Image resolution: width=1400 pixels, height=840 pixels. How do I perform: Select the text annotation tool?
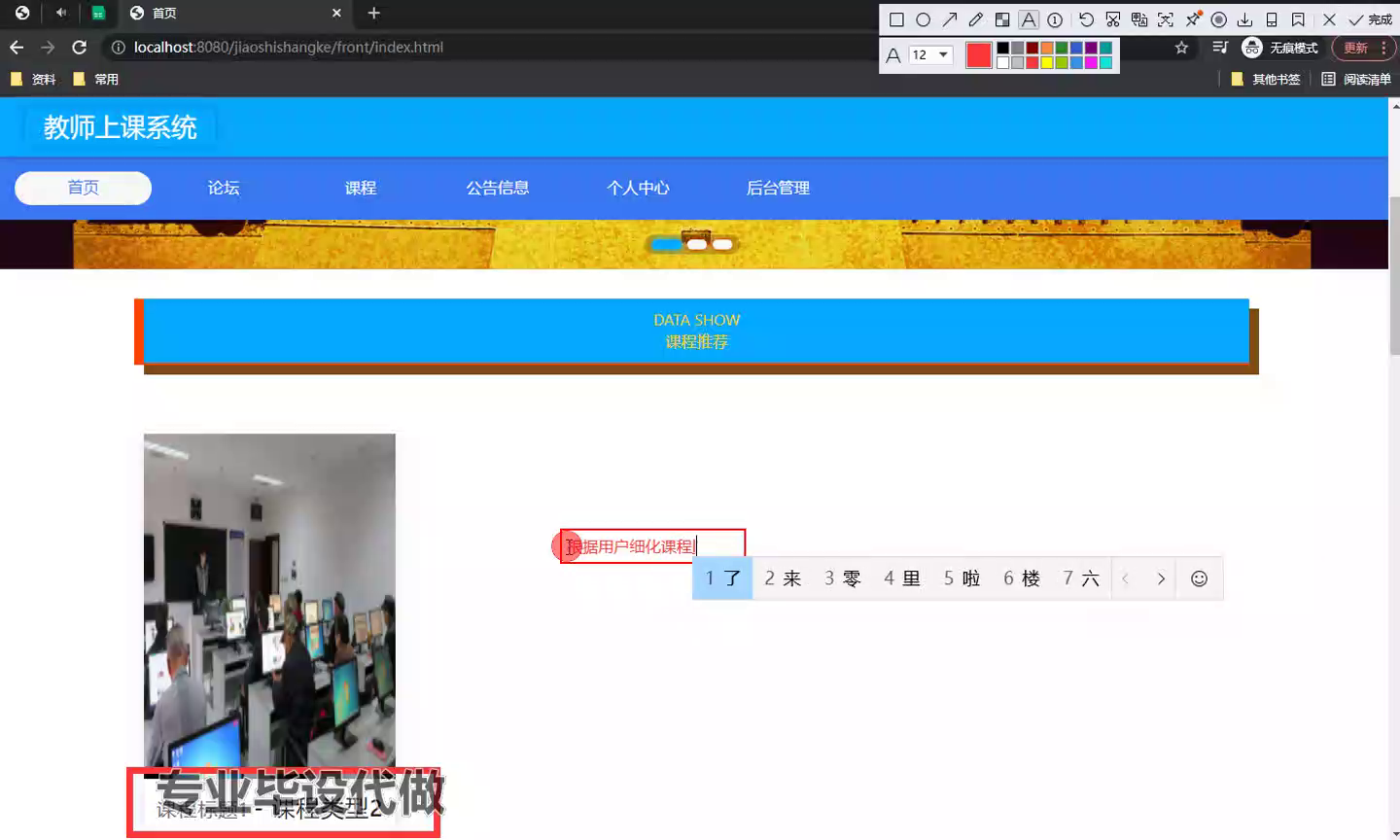click(x=1029, y=19)
